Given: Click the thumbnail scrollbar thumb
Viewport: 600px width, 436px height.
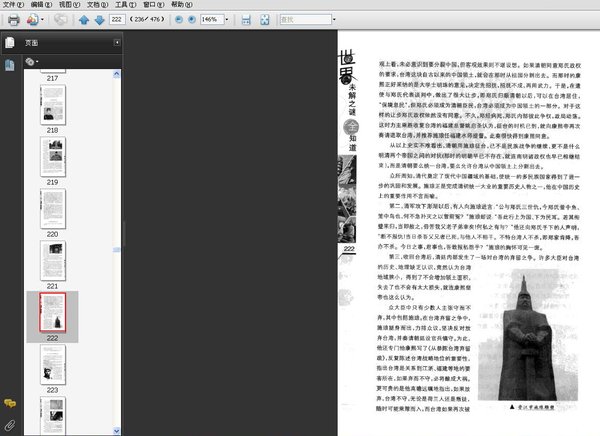Looking at the screenshot, I should point(117,250).
